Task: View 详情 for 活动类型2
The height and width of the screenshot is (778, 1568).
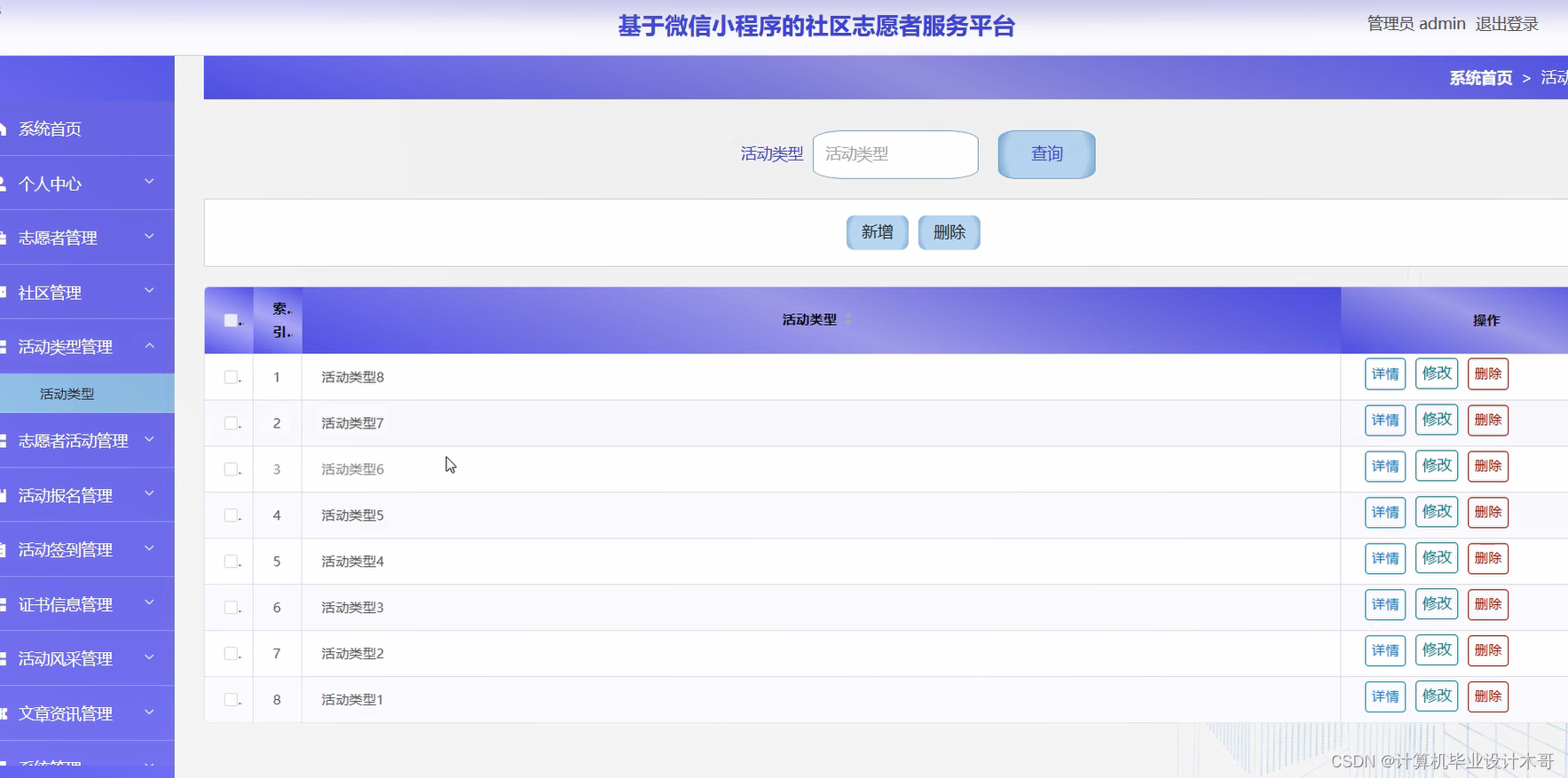Action: 1385,651
